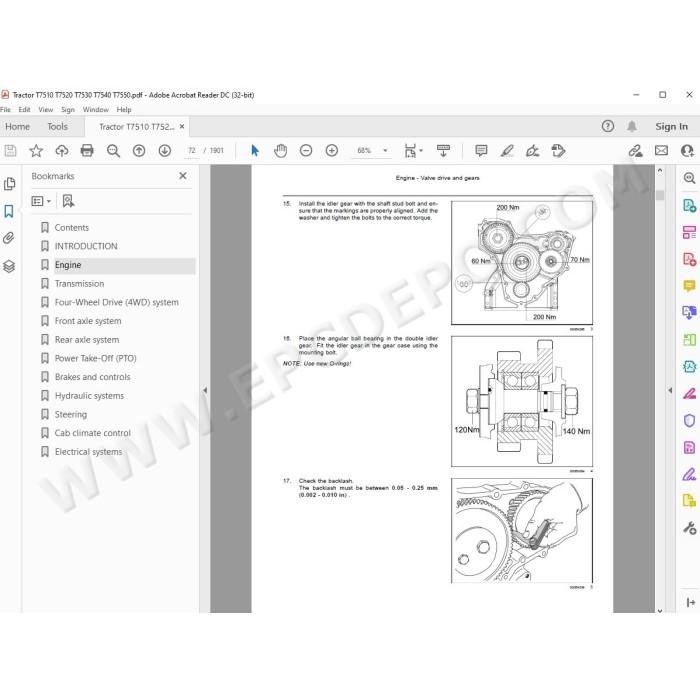Share a link to file
The image size is (700, 700).
click(635, 151)
